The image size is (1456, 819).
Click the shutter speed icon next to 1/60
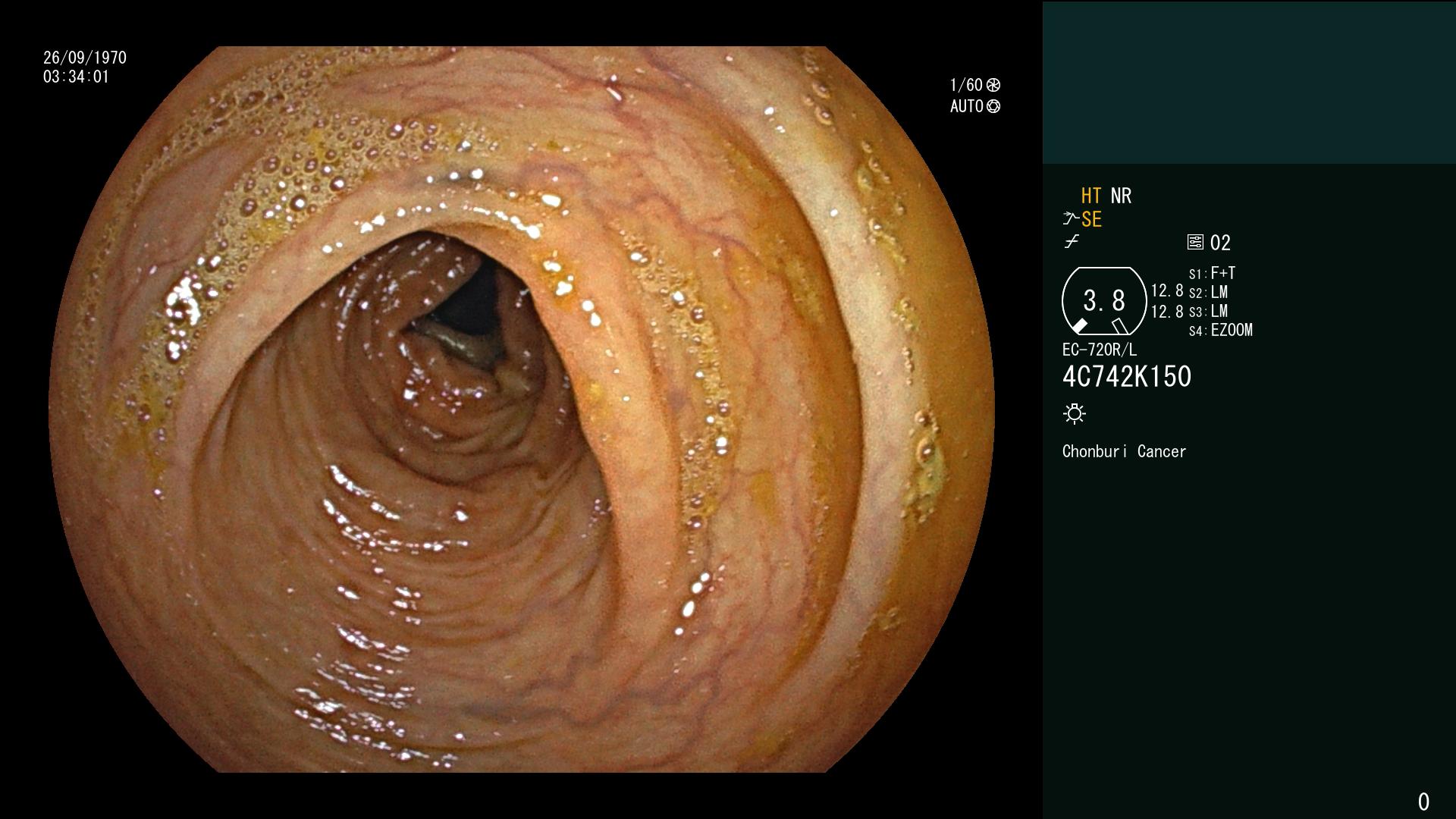point(993,85)
